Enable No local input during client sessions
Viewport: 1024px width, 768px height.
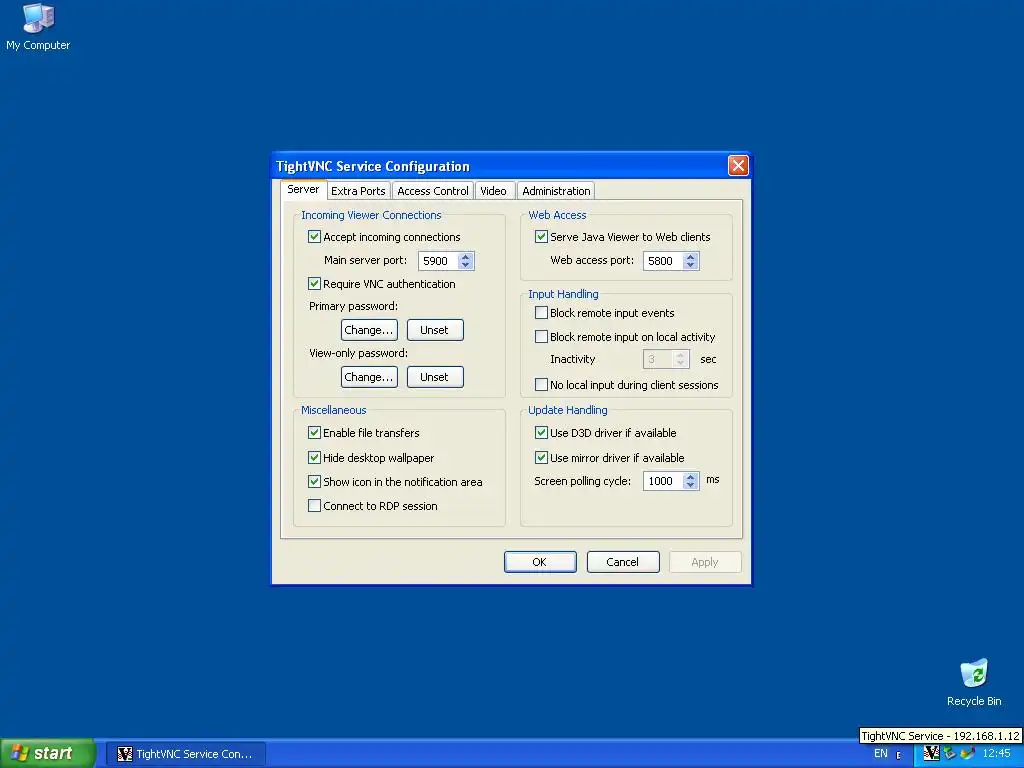[541, 385]
